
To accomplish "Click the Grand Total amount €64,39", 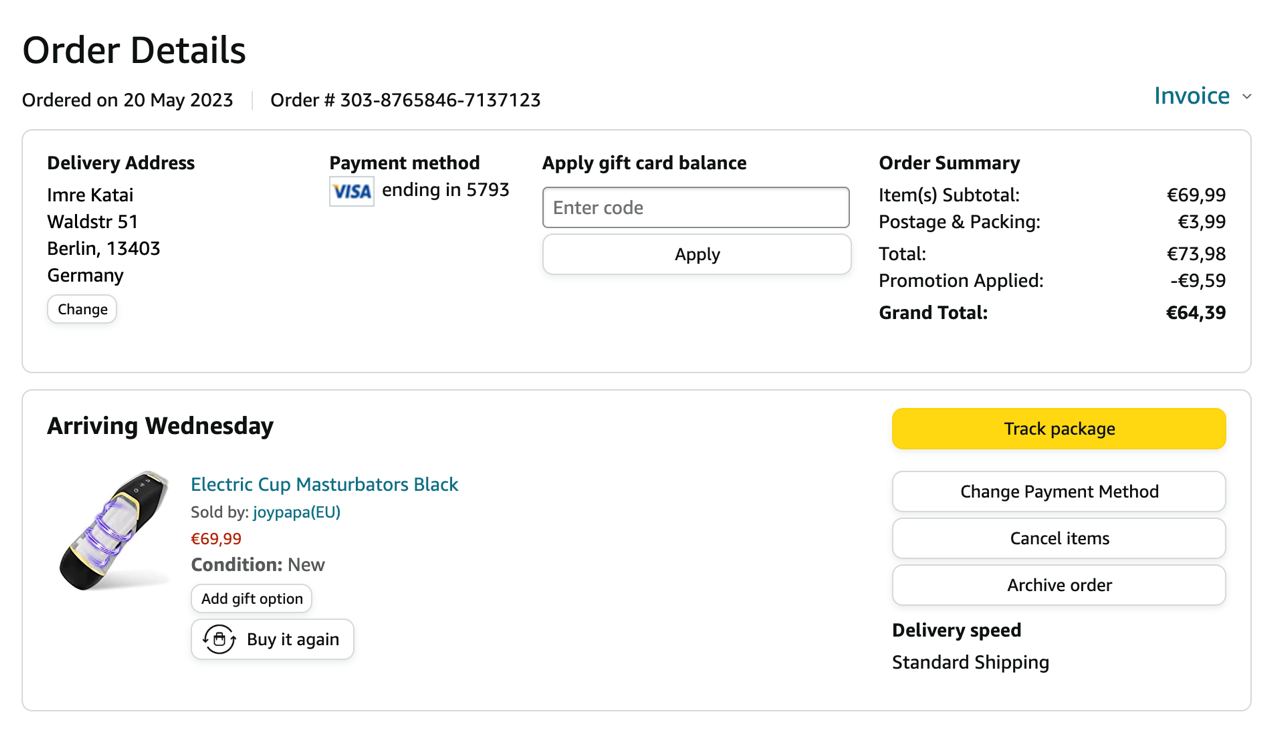I will 1195,313.
